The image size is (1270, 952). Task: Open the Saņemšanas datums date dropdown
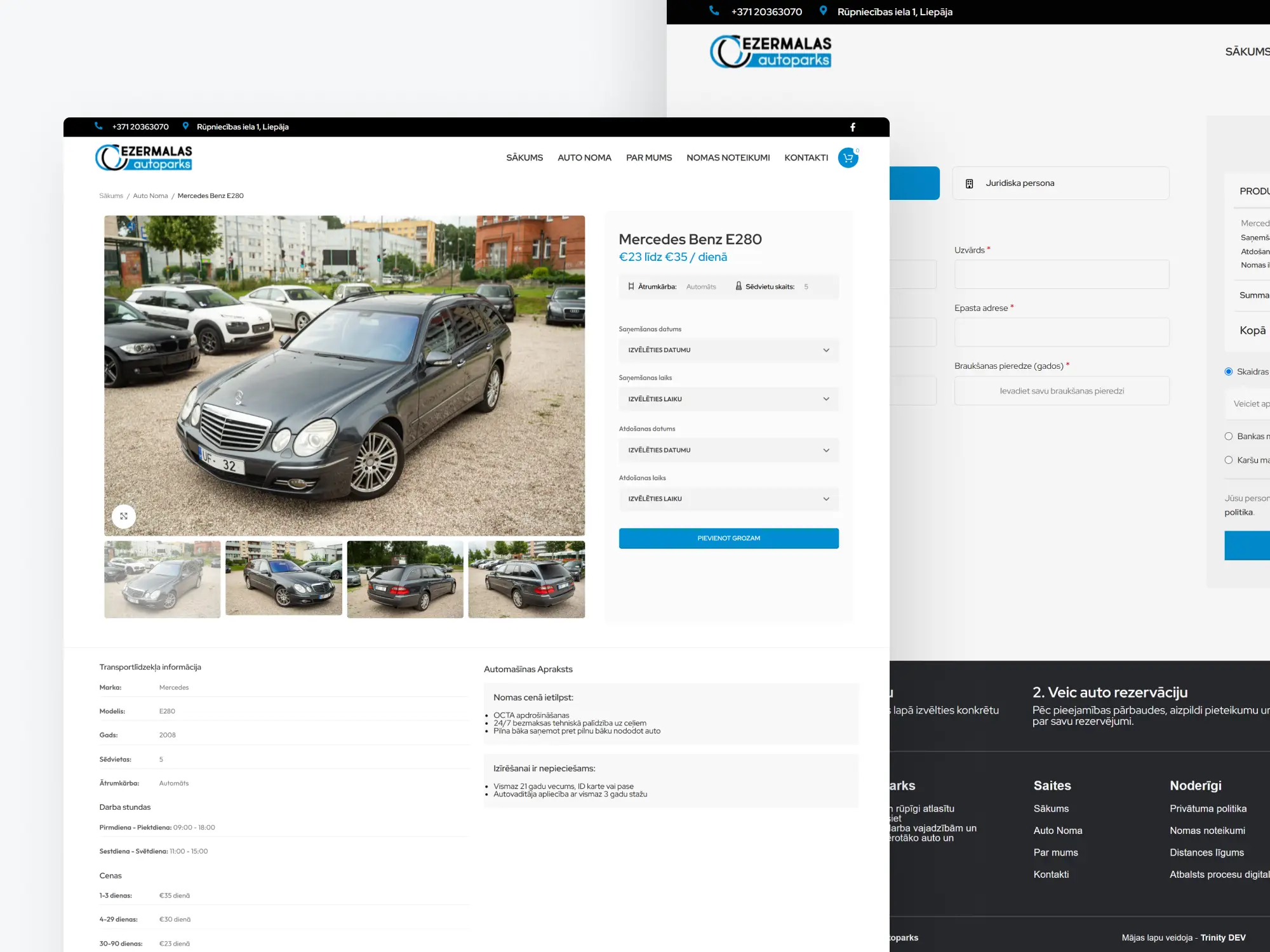pos(728,350)
